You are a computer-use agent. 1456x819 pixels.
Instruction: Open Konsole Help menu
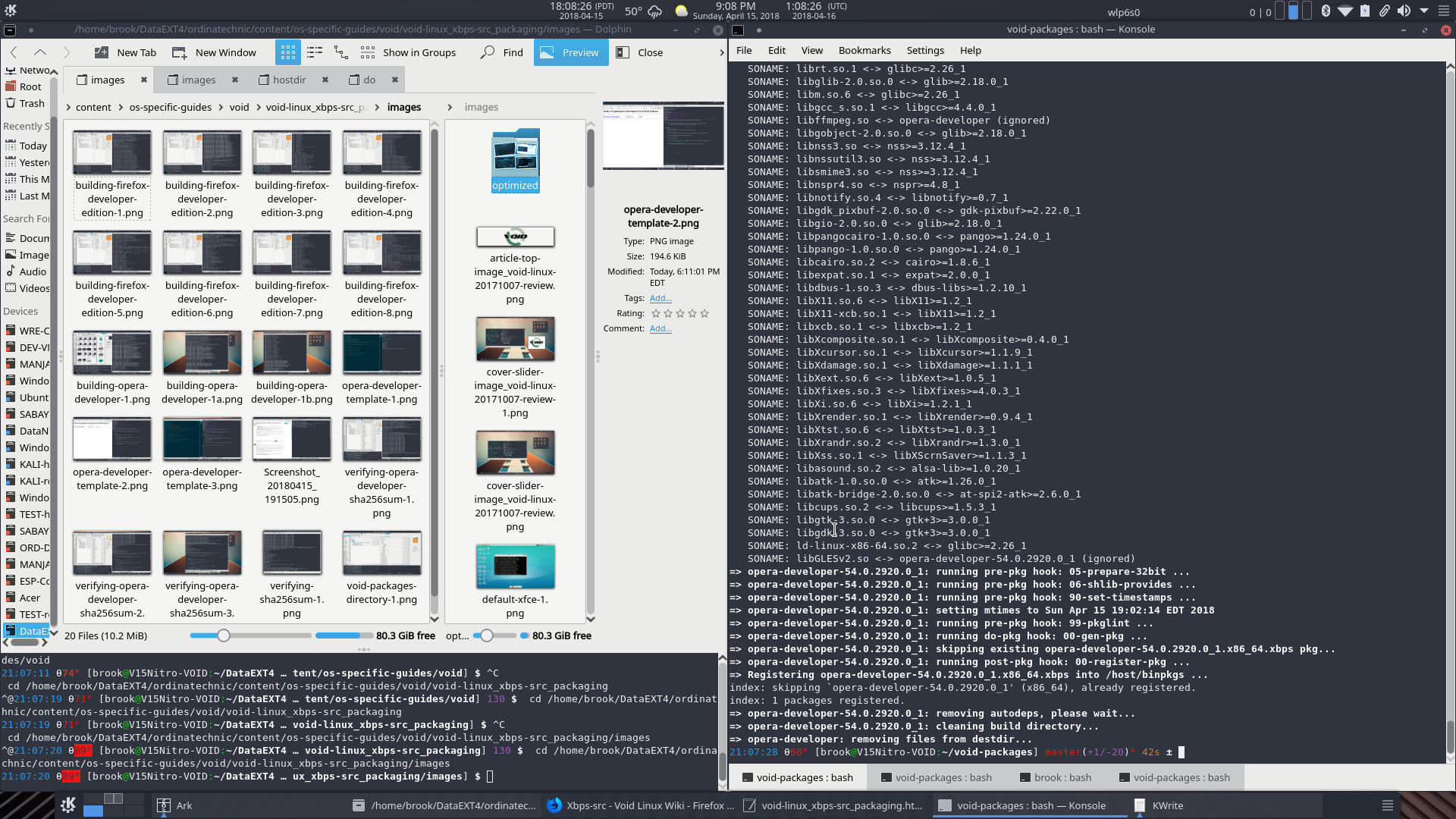tap(970, 50)
